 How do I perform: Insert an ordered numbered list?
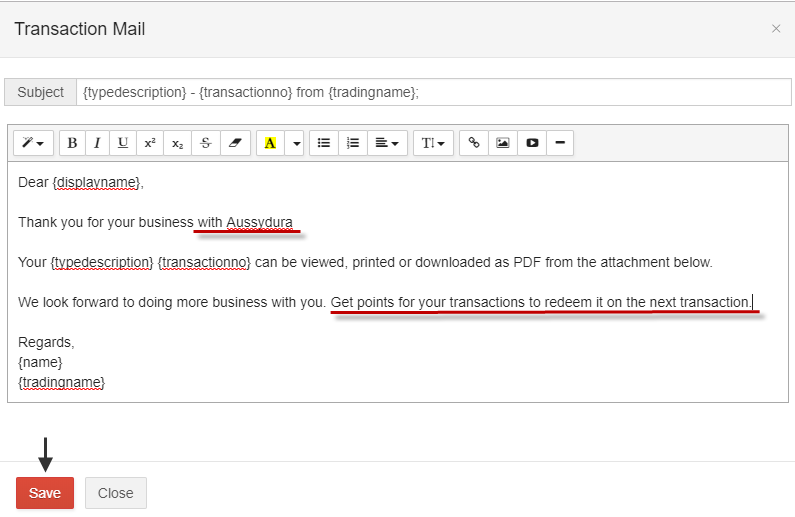click(352, 143)
